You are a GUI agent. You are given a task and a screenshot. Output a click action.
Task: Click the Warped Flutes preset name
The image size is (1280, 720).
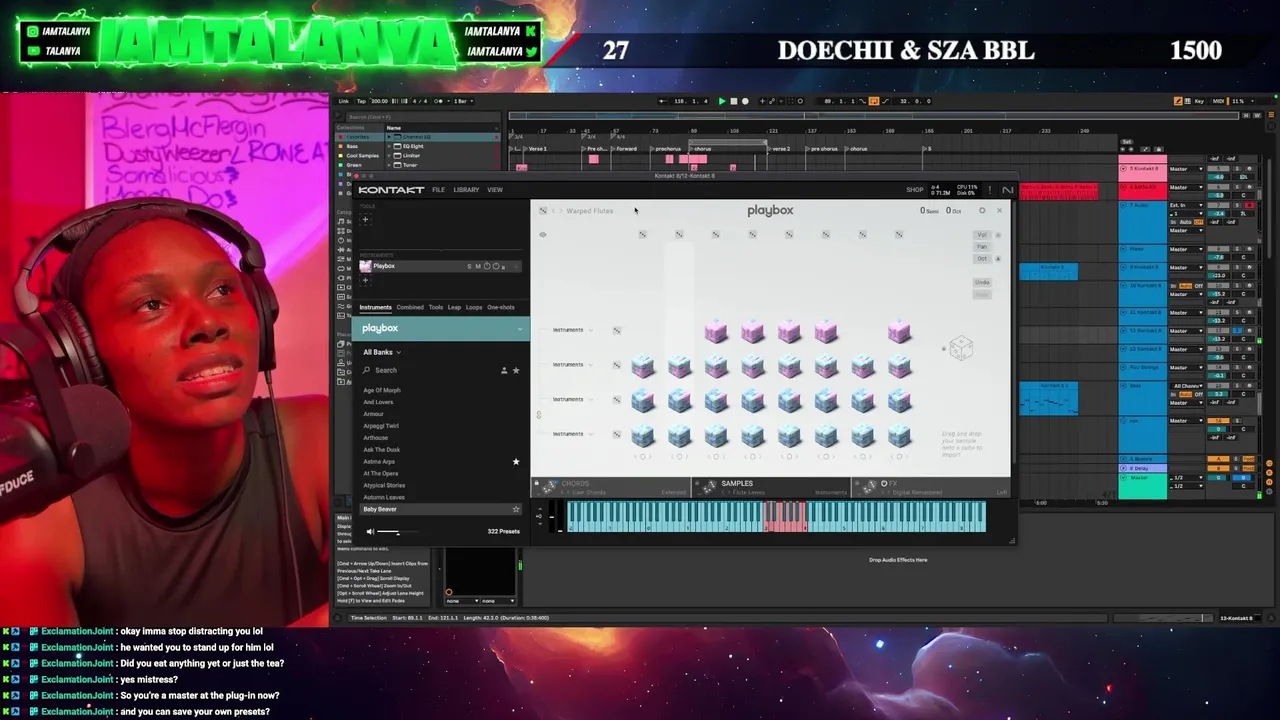pos(590,211)
